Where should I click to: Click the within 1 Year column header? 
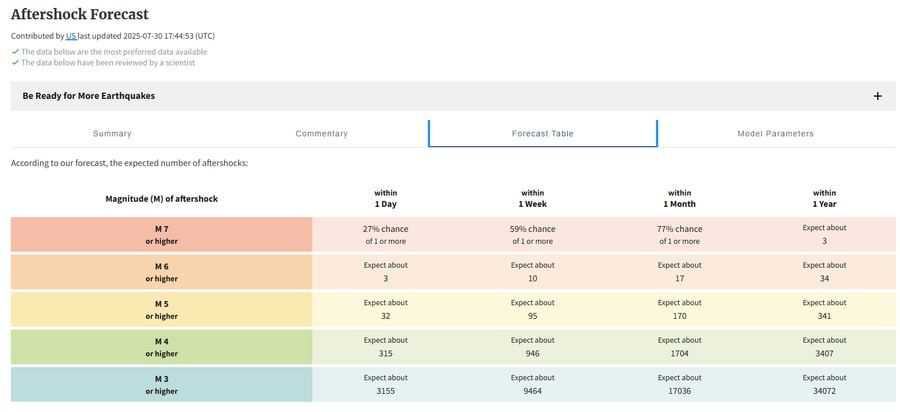pos(824,198)
